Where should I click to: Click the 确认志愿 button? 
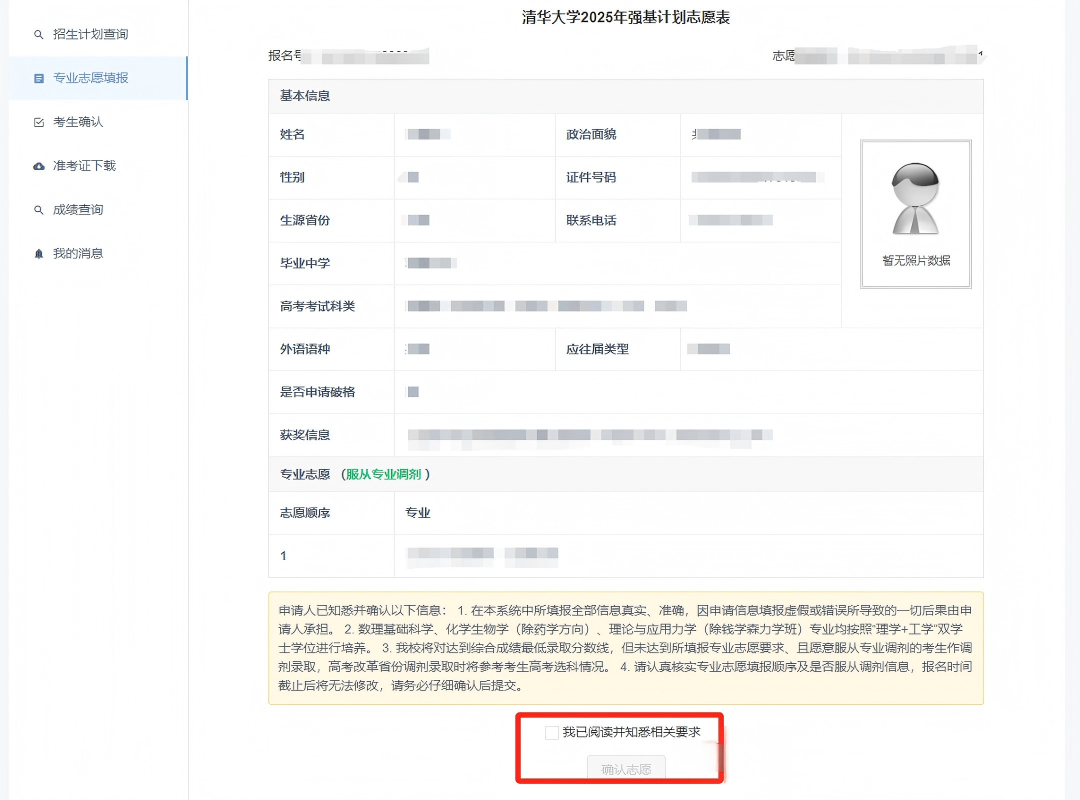[625, 768]
